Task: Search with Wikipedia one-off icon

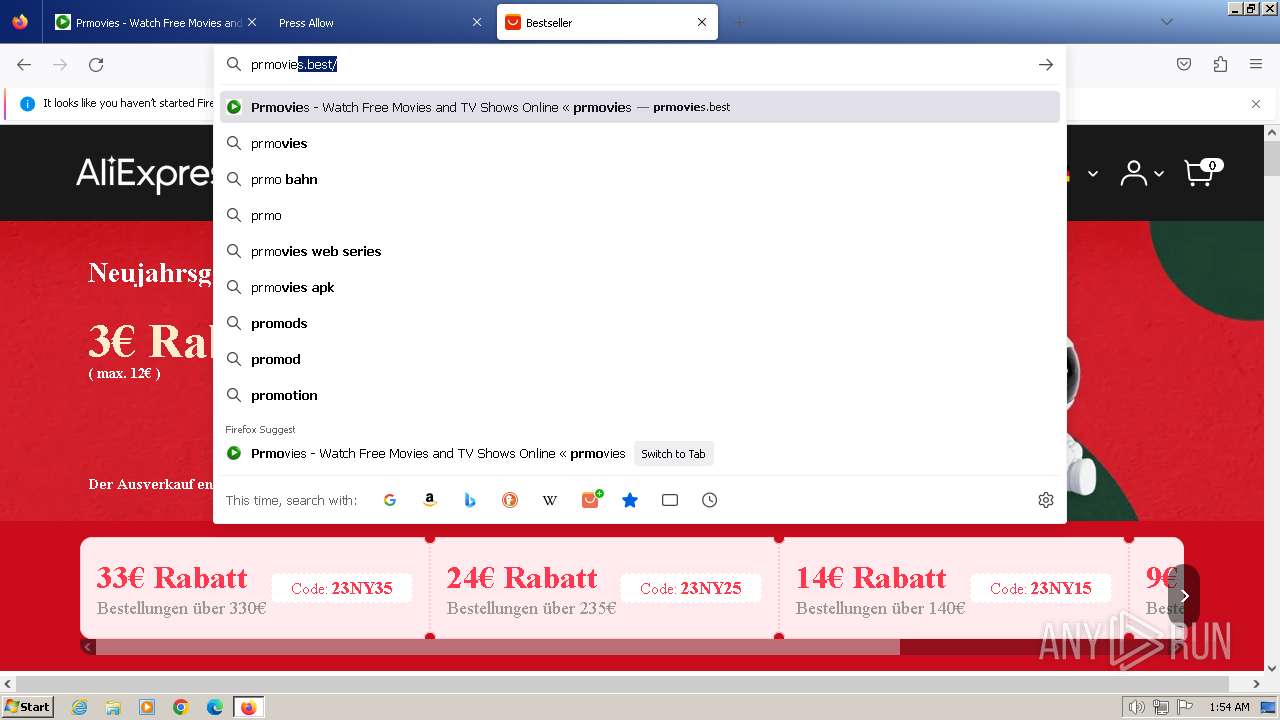Action: [x=550, y=500]
